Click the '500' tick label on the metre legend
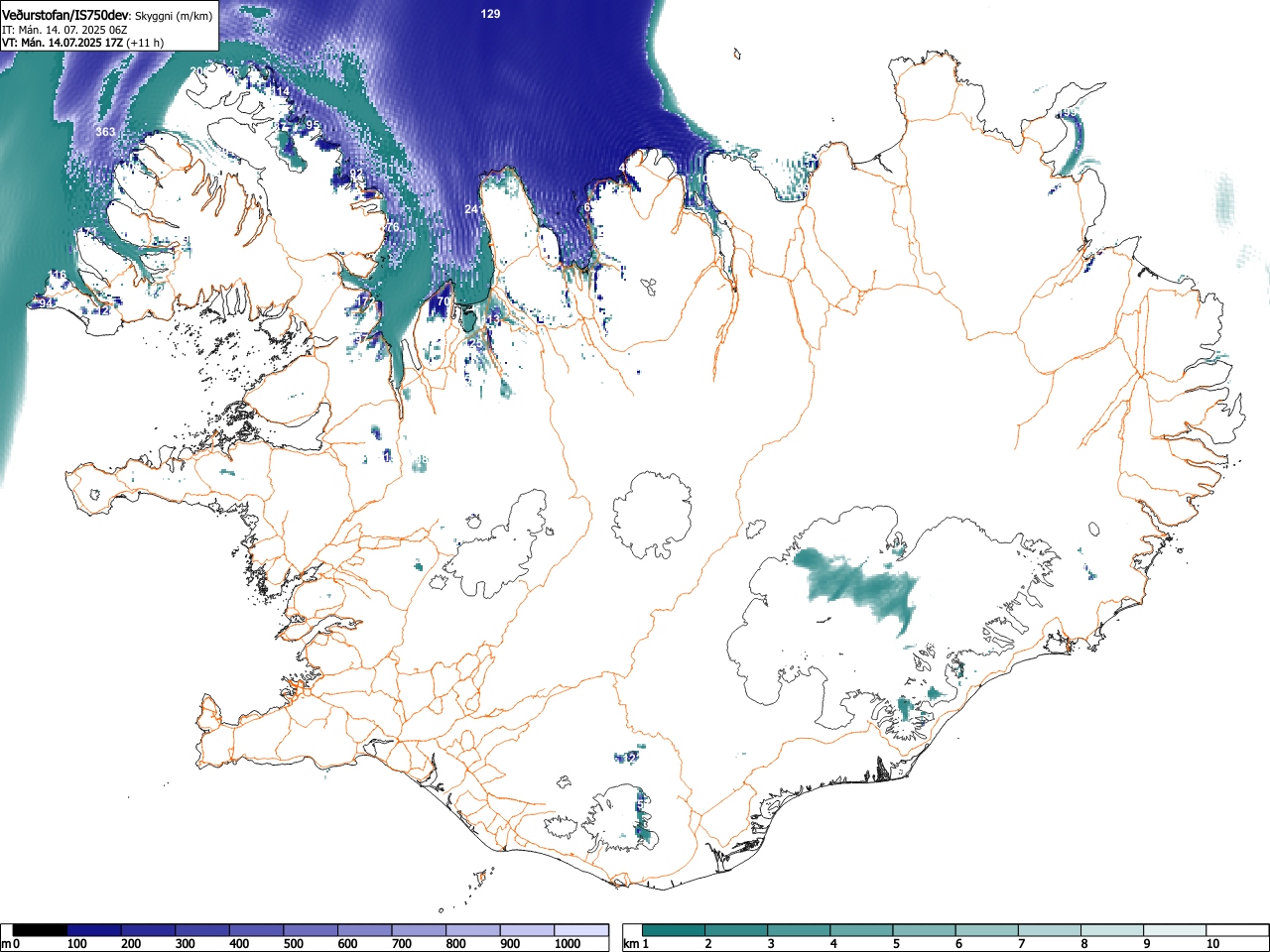This screenshot has width=1270, height=952. tap(294, 944)
